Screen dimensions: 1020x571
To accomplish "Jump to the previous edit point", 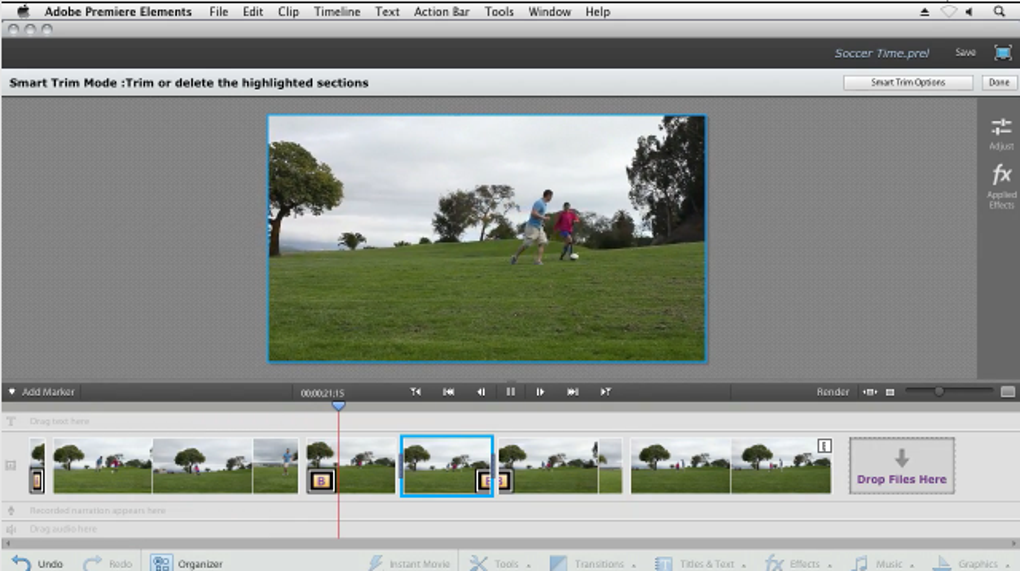I will pyautogui.click(x=449, y=392).
